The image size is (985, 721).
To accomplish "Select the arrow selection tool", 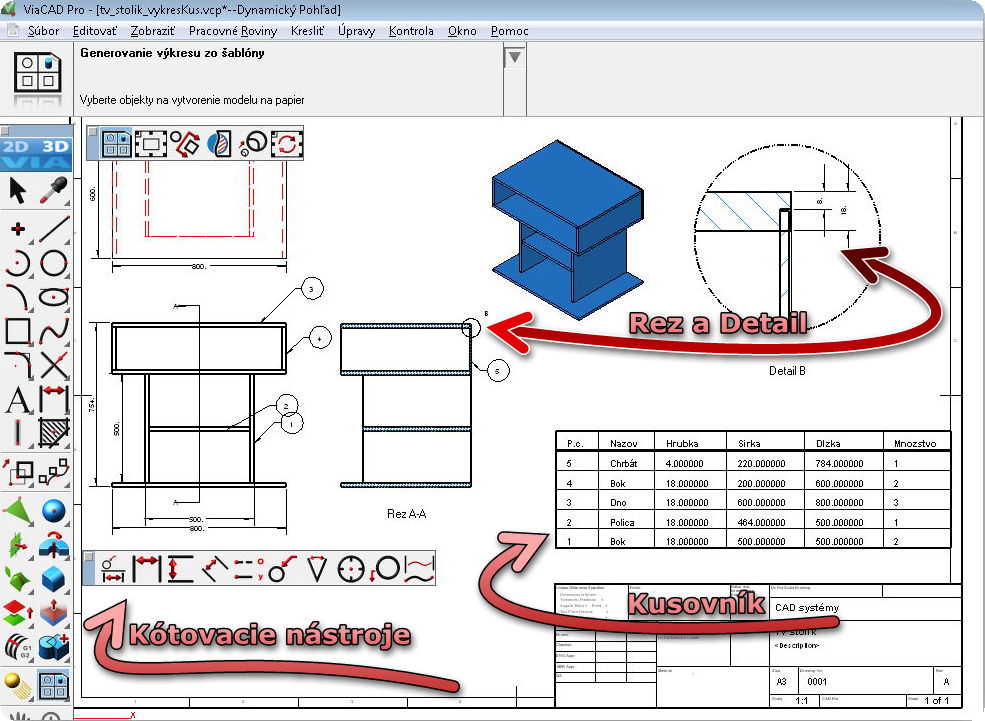I will coord(18,190).
